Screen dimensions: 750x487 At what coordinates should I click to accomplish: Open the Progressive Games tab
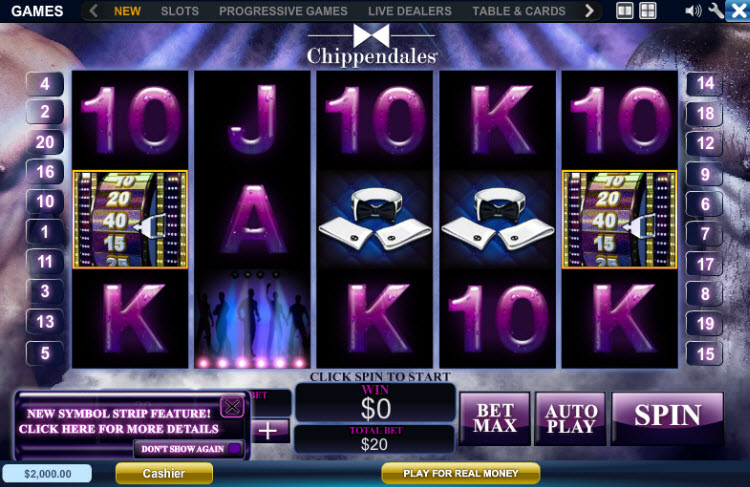283,11
